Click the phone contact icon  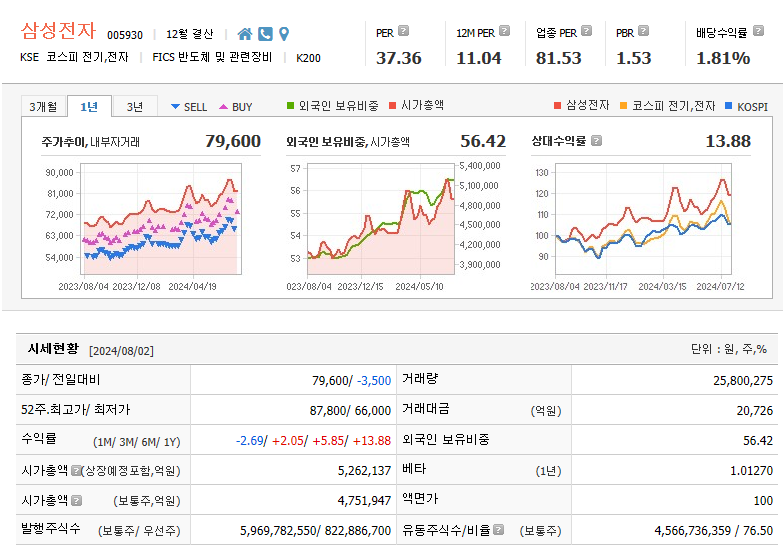click(265, 34)
